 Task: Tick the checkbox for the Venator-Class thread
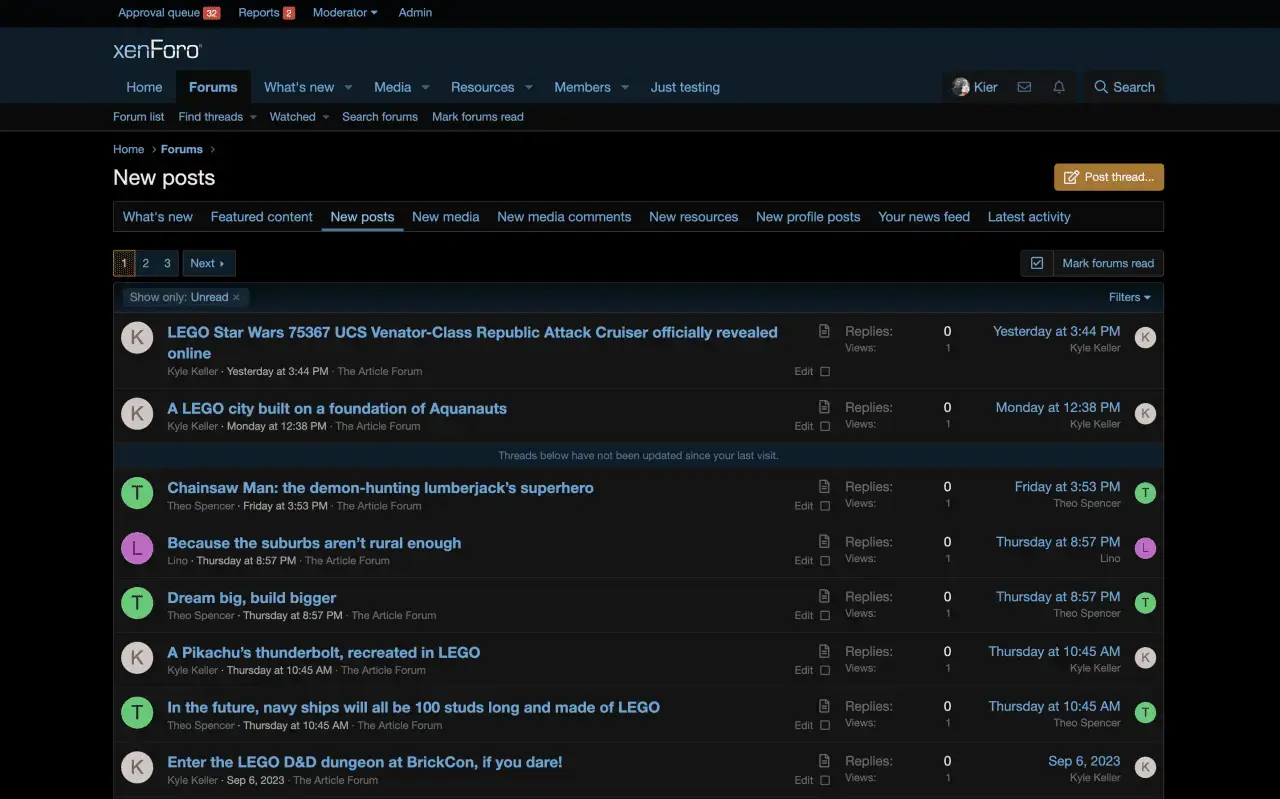pos(825,371)
